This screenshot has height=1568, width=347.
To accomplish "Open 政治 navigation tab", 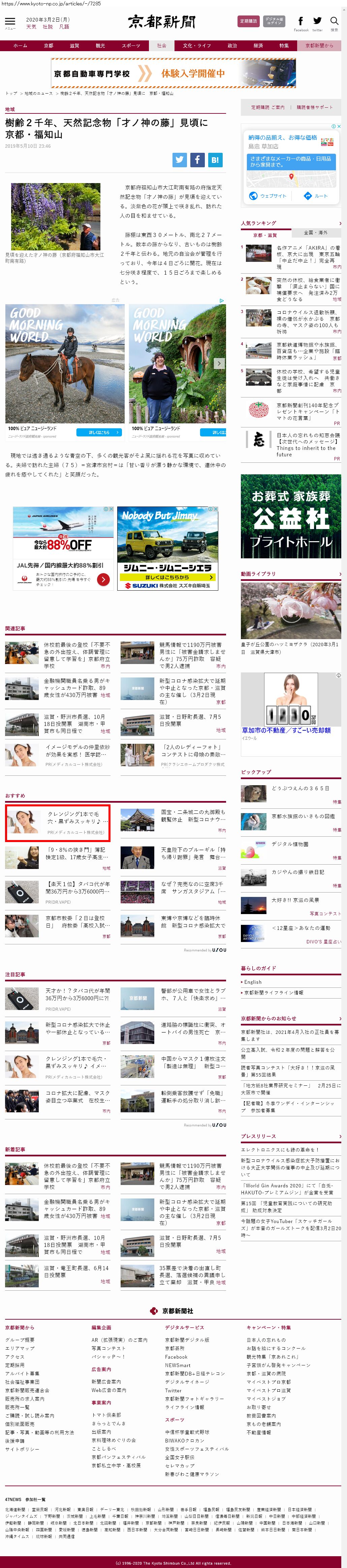I will (232, 46).
